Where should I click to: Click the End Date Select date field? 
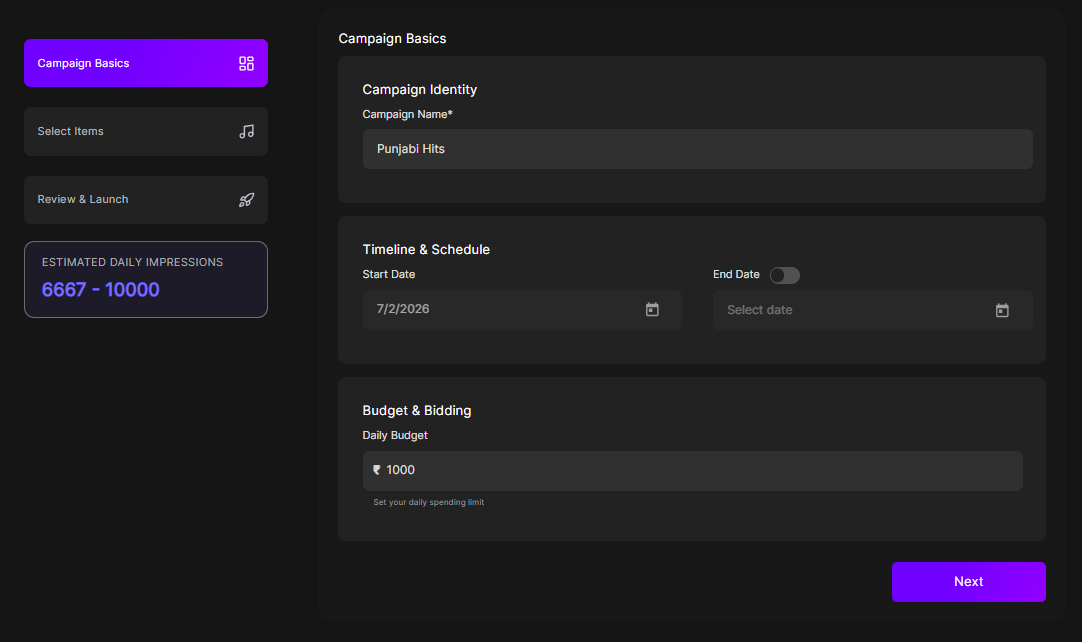point(872,310)
